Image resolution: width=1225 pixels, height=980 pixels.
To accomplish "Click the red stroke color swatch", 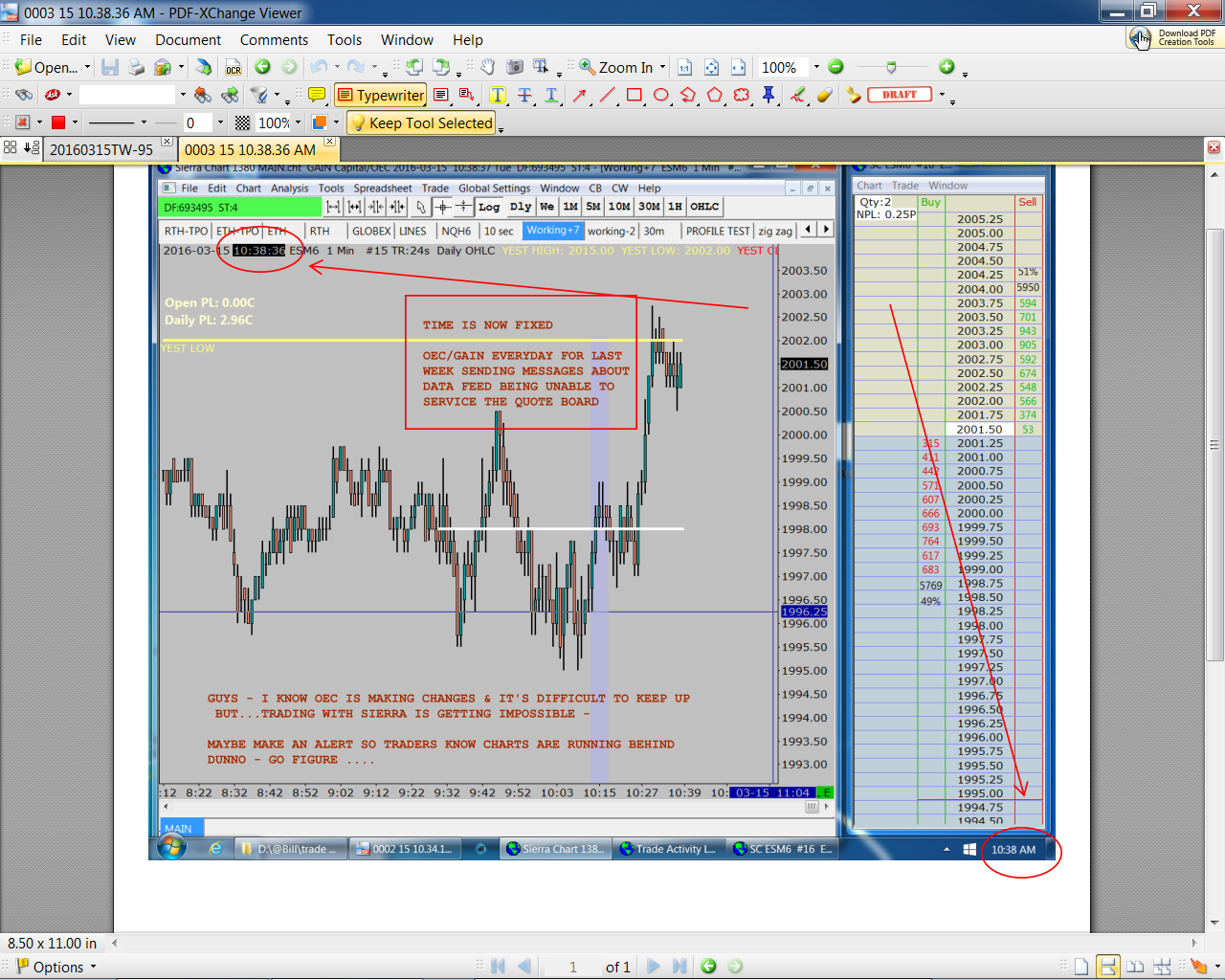I will (58, 122).
